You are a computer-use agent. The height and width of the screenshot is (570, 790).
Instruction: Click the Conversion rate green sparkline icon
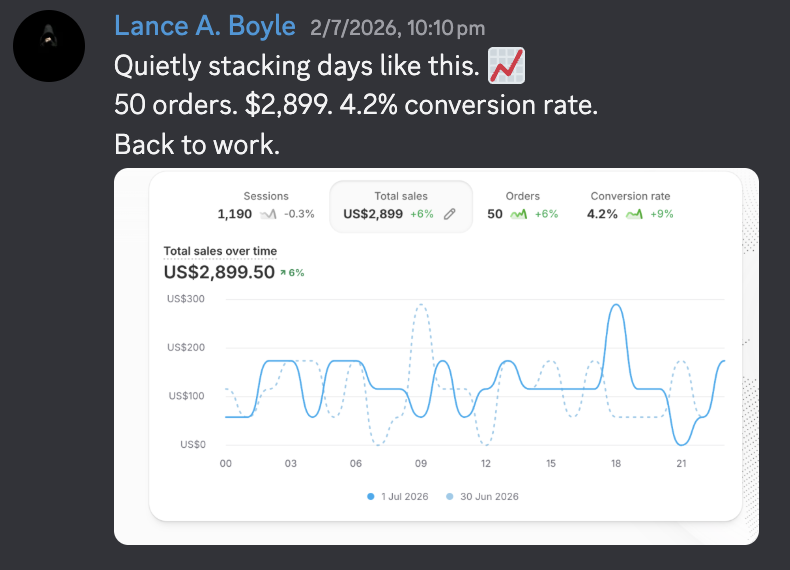[634, 214]
